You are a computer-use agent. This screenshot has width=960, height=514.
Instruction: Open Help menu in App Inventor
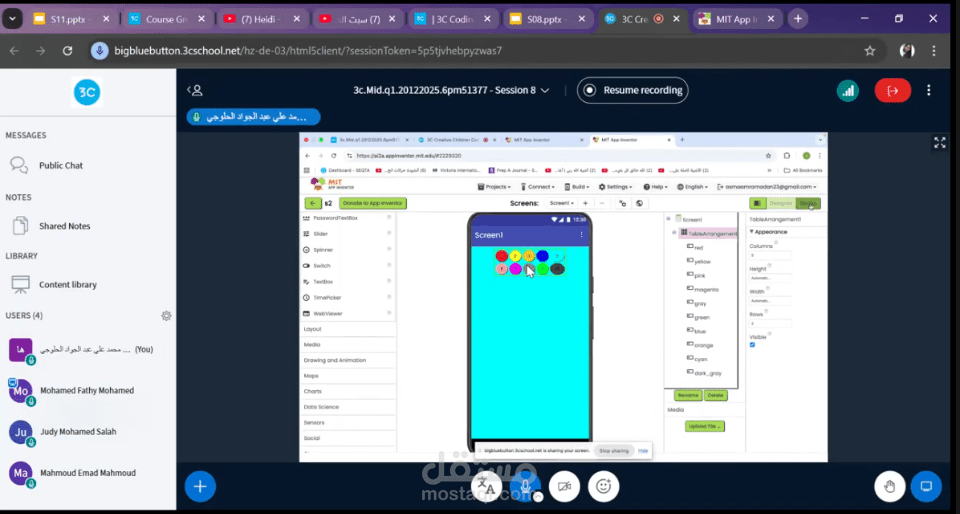click(x=655, y=187)
